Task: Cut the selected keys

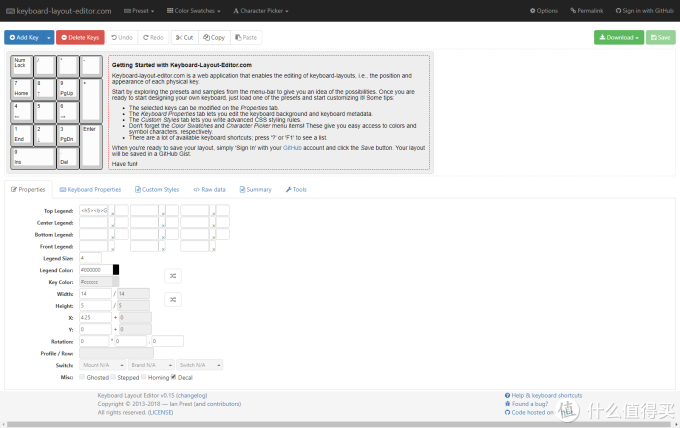Action: pyautogui.click(x=183, y=37)
